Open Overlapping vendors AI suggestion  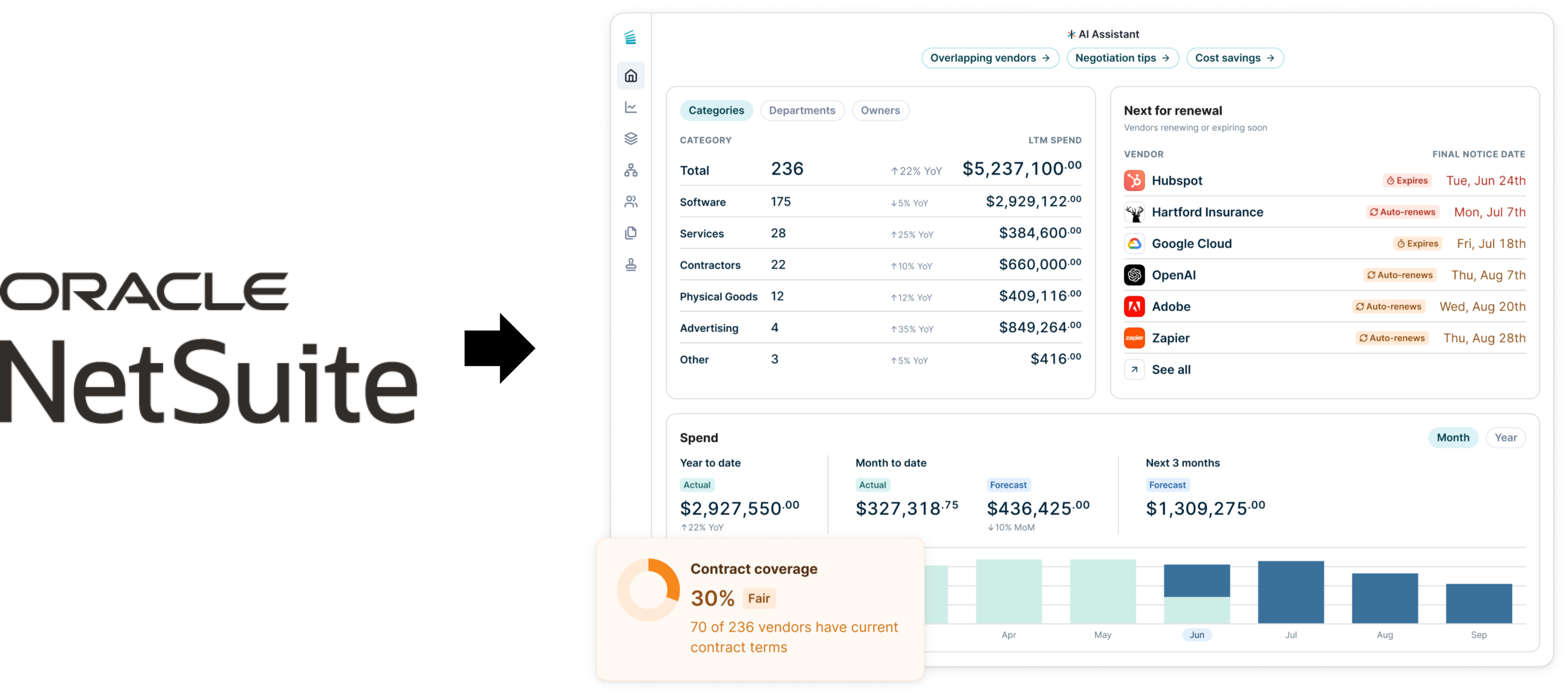990,58
